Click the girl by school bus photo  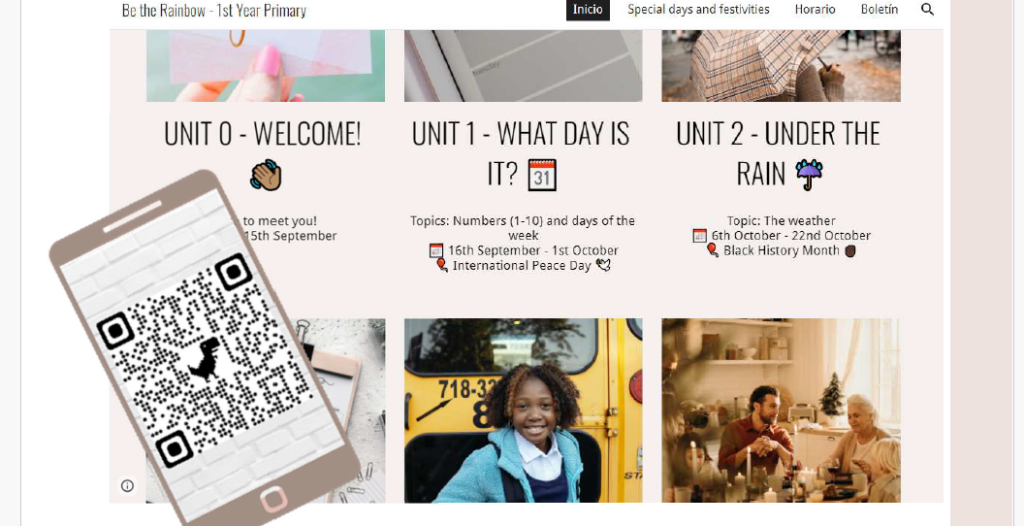coord(523,410)
